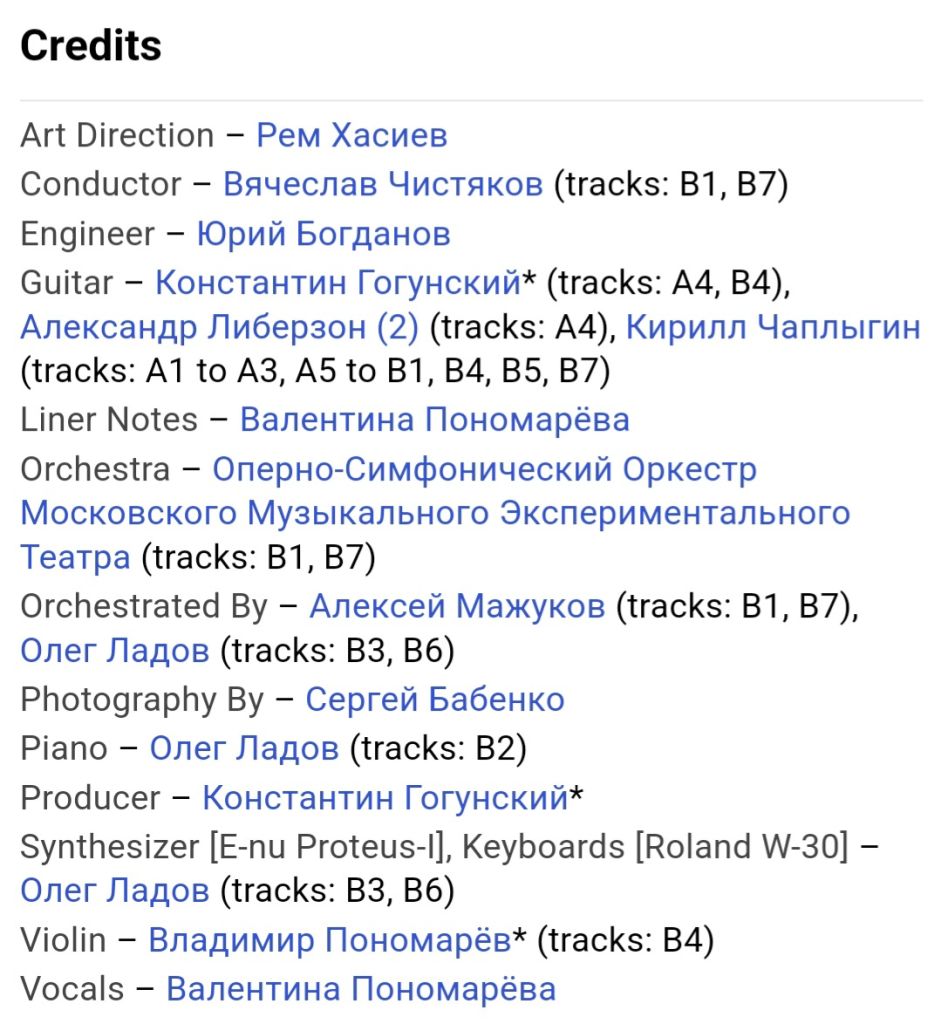Image resolution: width=941 pixels, height=1024 pixels.
Task: Open Александр Либерзон (2) artist link
Action: [x=219, y=327]
